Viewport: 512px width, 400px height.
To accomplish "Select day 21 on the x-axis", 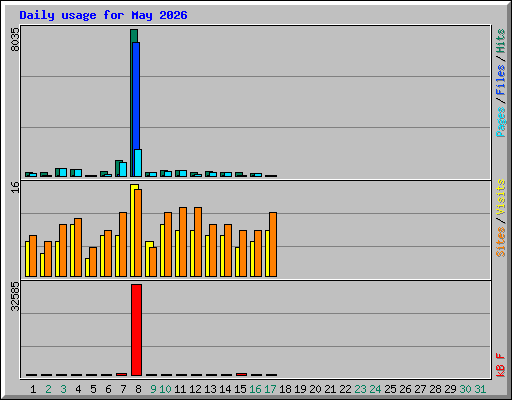I will tap(330, 389).
